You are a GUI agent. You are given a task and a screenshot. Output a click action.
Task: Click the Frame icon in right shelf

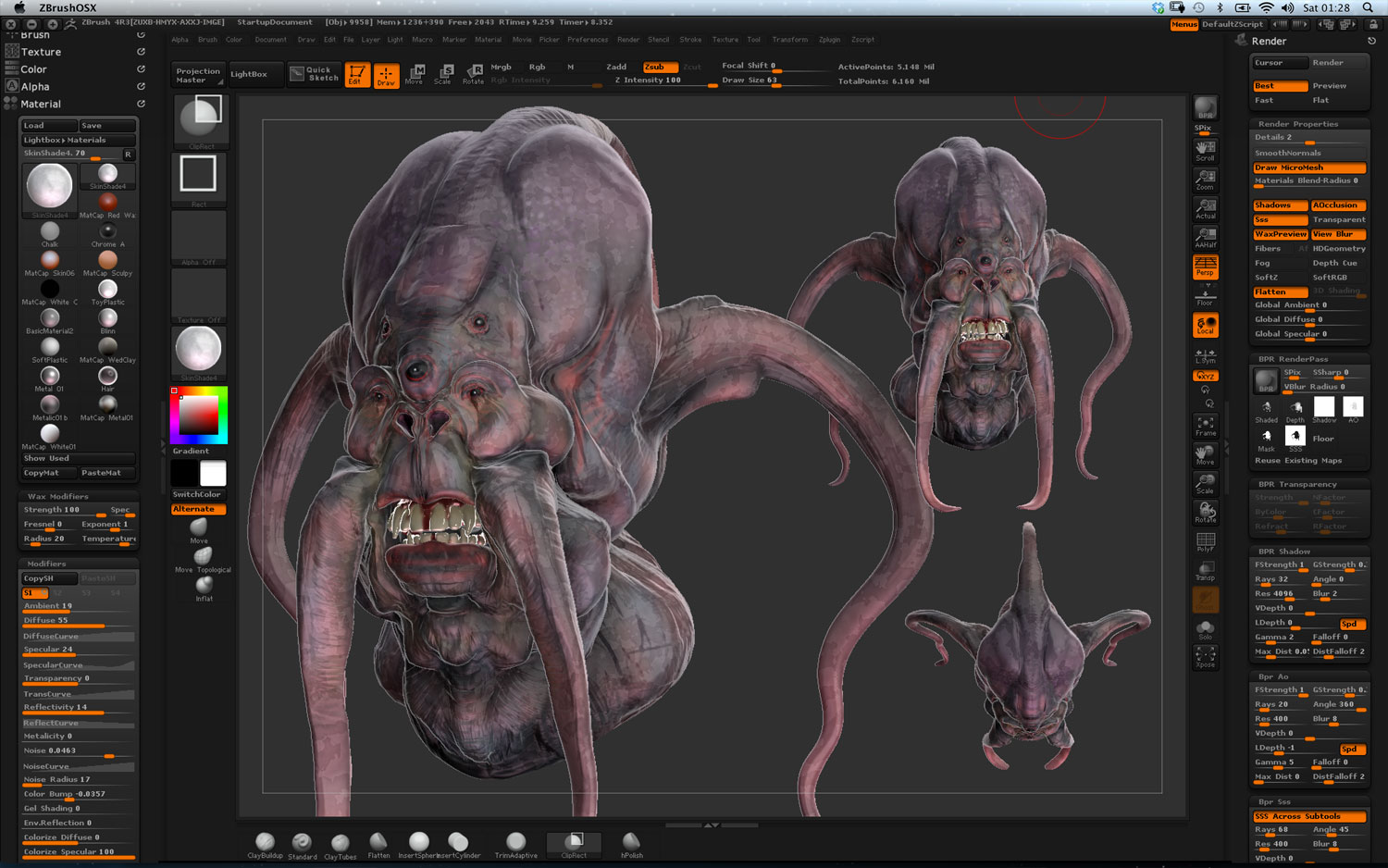click(1205, 426)
